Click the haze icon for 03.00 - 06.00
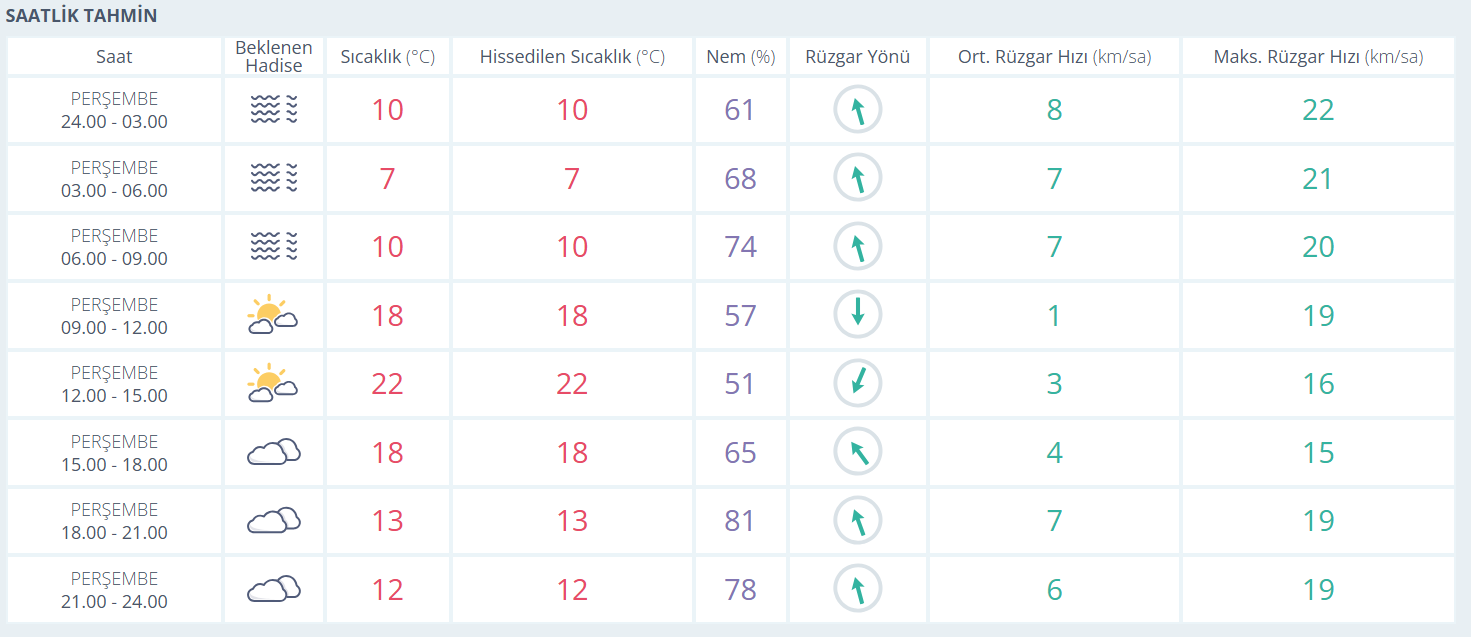Viewport: 1471px width, 637px height. (273, 179)
